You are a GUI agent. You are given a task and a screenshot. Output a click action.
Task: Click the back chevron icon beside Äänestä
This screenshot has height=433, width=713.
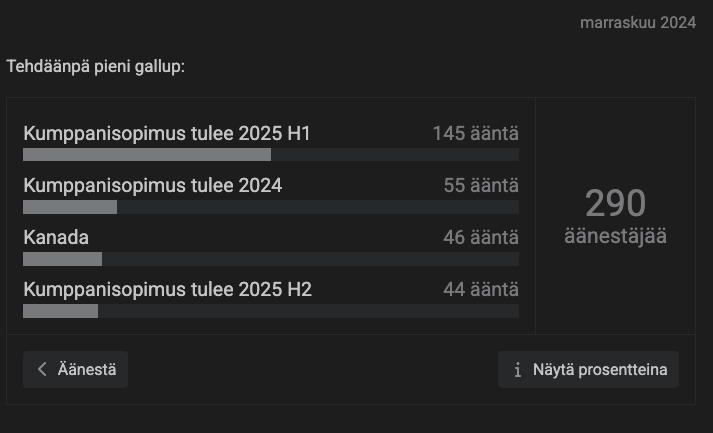point(42,369)
